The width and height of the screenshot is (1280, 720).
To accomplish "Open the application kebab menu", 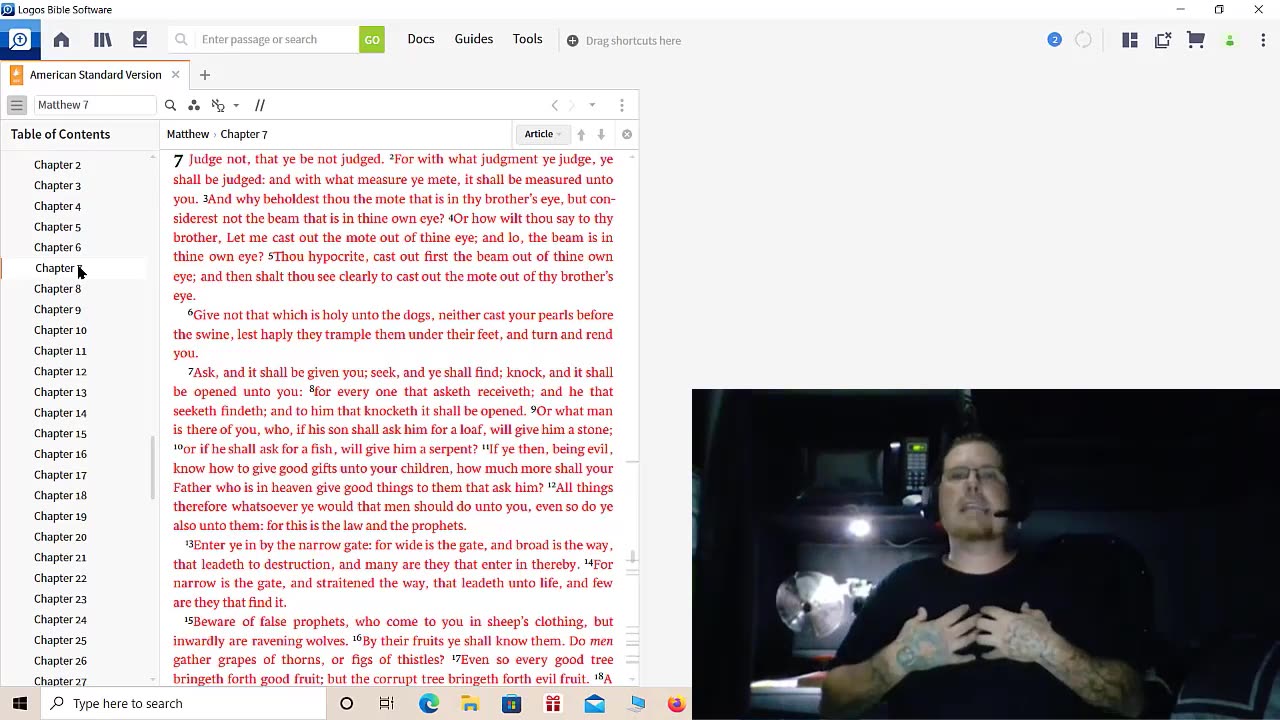I will (x=1264, y=40).
